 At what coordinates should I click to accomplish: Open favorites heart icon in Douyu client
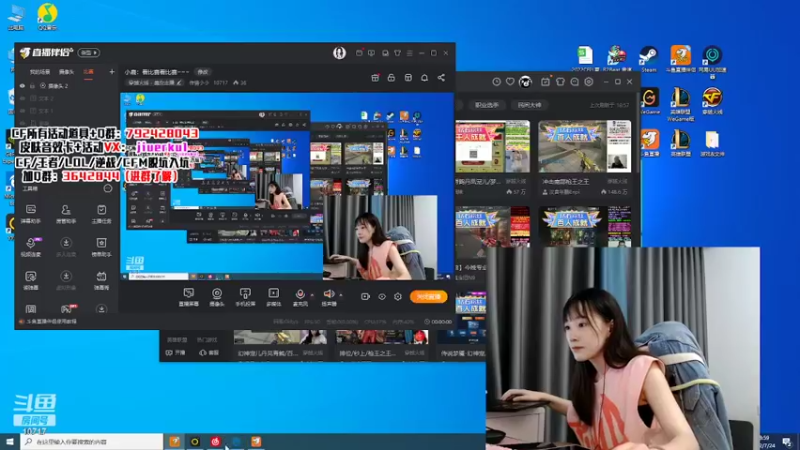pyautogui.click(x=510, y=82)
